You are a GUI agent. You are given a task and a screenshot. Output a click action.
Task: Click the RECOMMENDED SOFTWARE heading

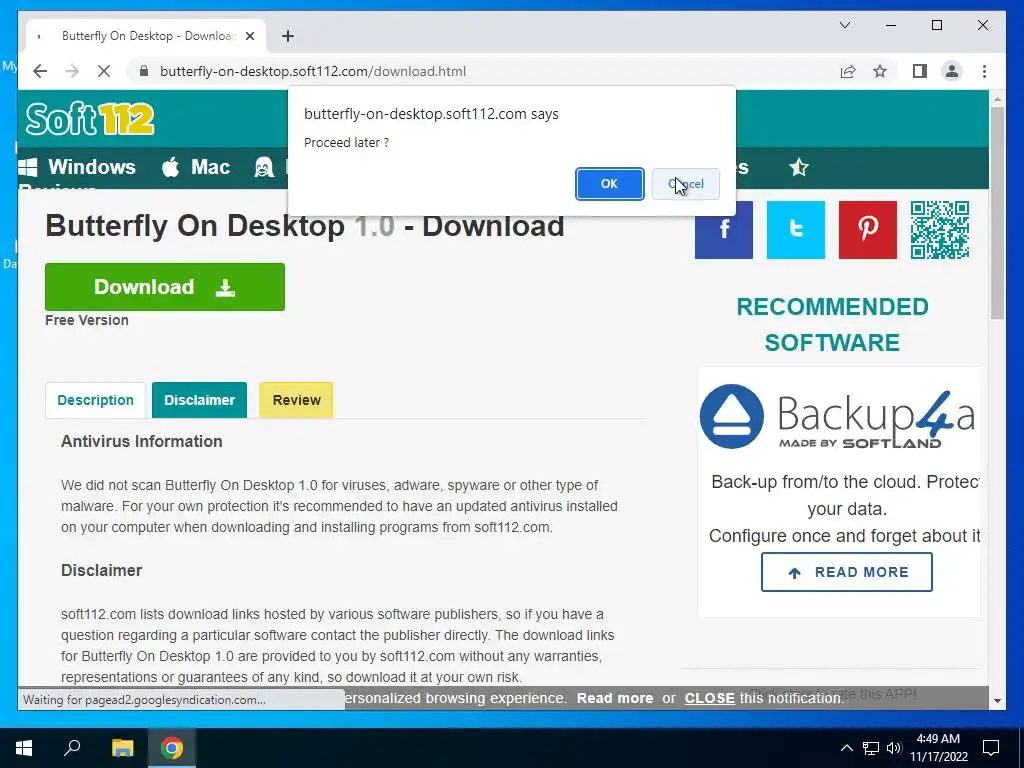coord(833,325)
